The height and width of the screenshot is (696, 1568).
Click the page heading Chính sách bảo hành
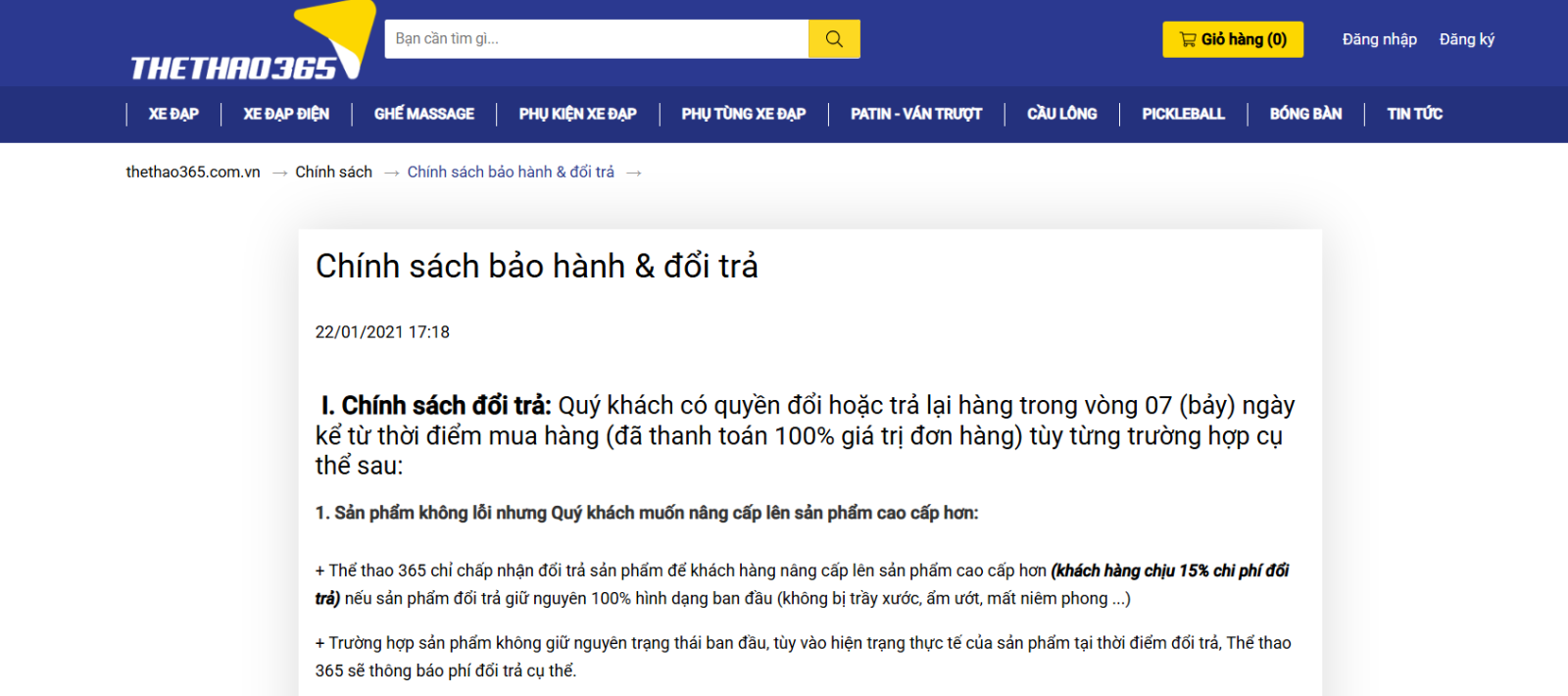(x=536, y=267)
